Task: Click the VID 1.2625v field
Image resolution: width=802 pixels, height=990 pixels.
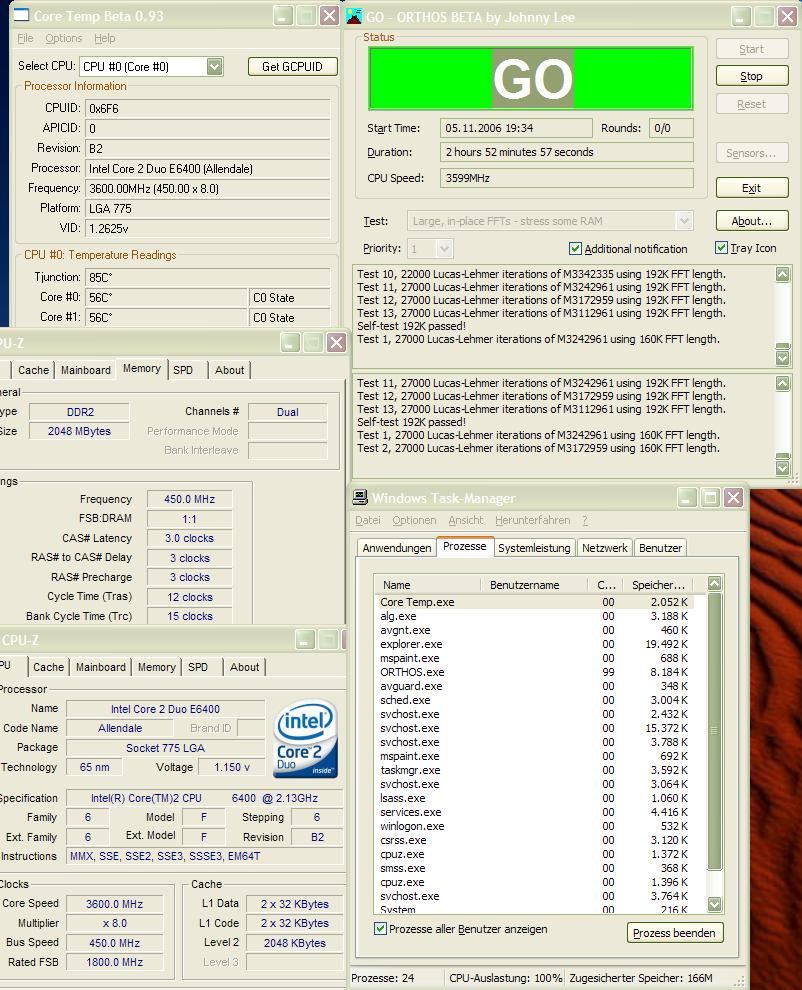Action: pyautogui.click(x=207, y=228)
